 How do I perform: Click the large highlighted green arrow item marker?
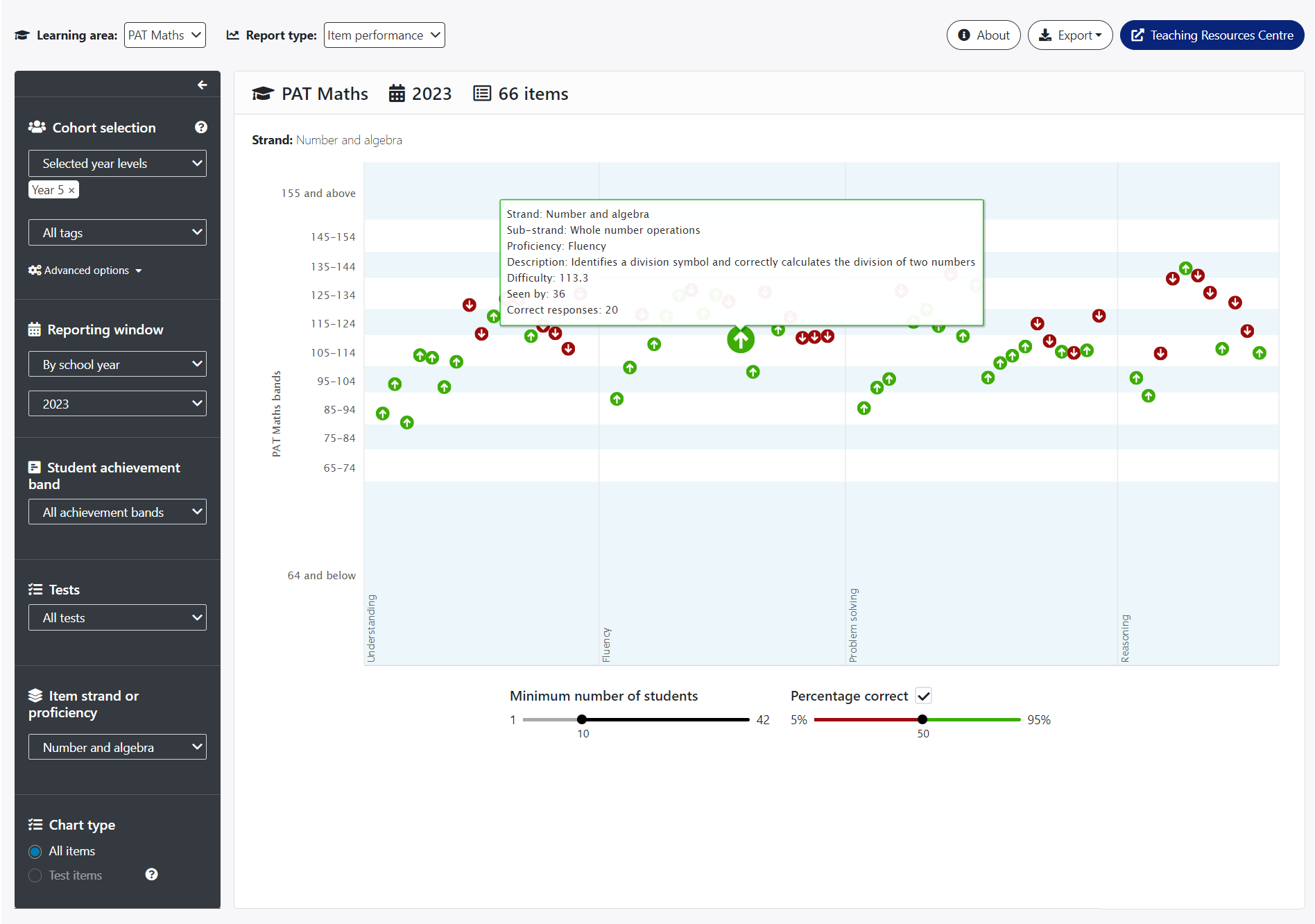[x=740, y=339]
